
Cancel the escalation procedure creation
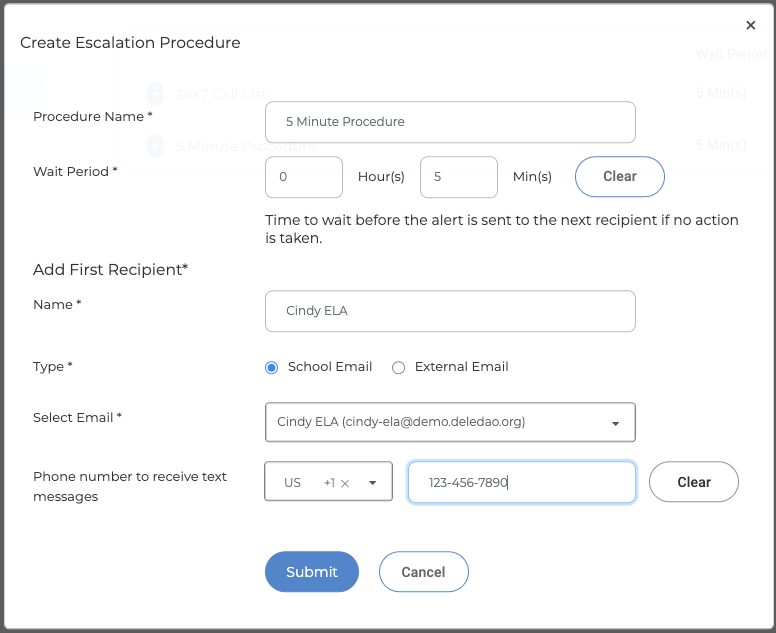point(424,572)
